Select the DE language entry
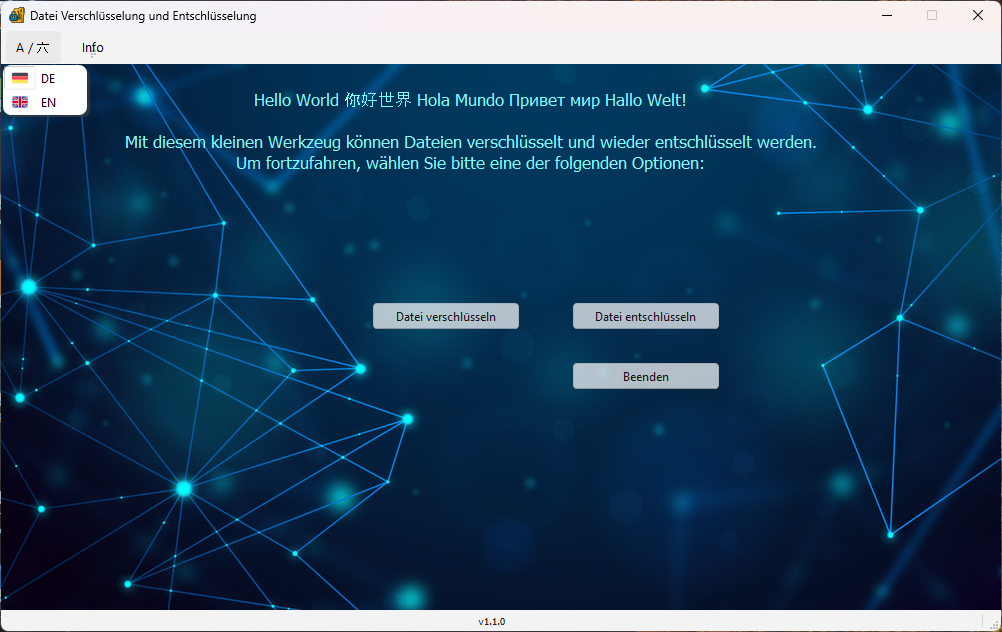 coord(47,79)
